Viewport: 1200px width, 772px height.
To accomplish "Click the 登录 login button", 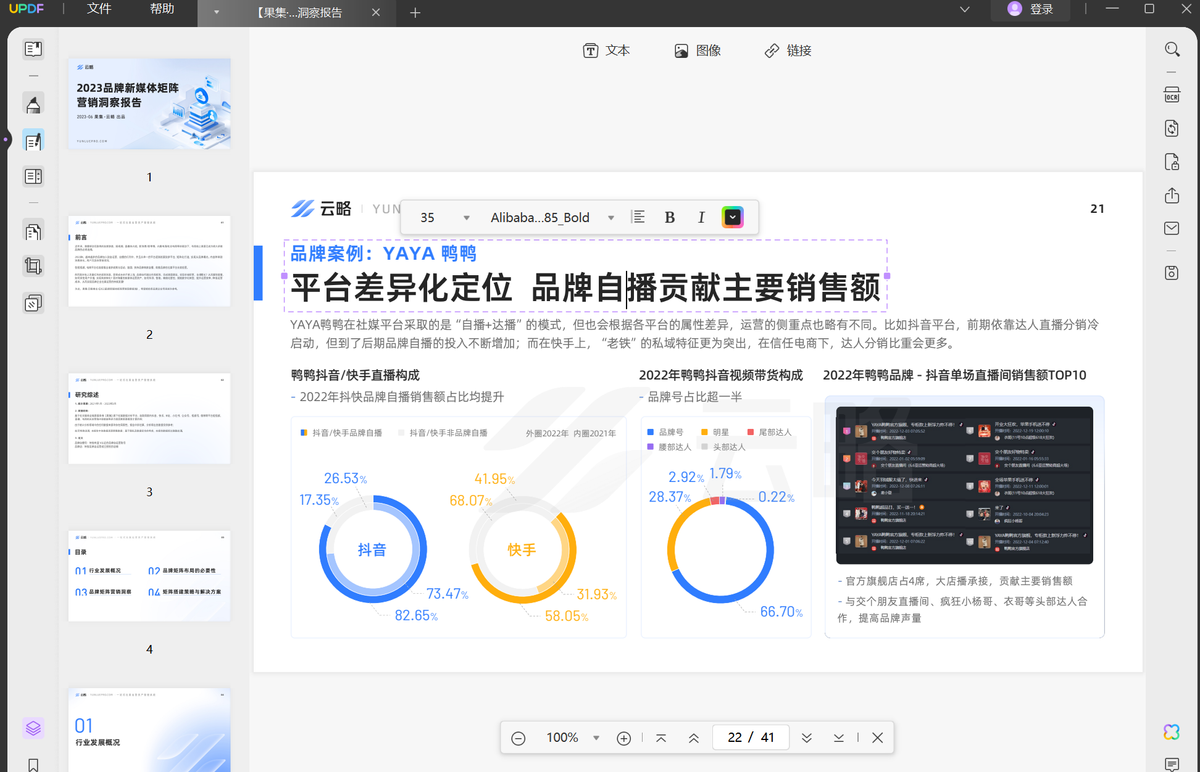I will tap(1030, 9).
